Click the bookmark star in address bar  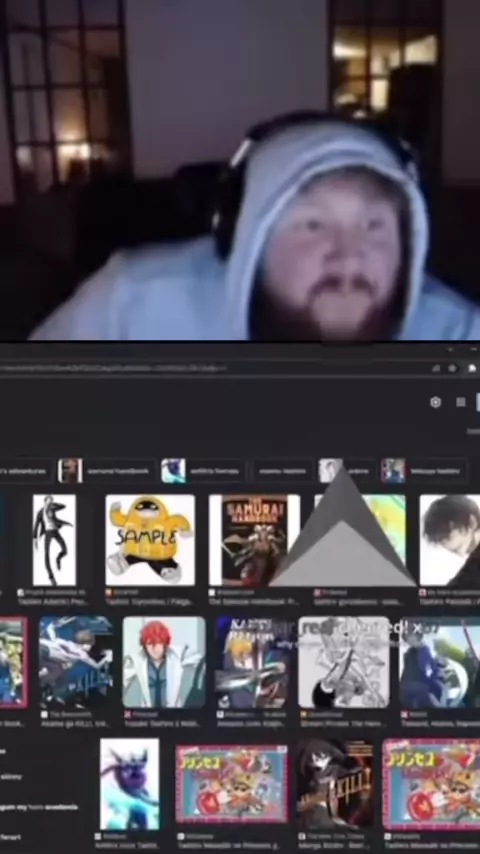point(452,368)
